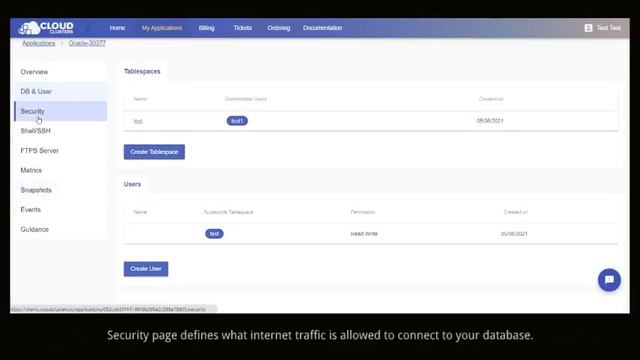Click the Accessible Tablespace column header
640x360 pixels.
coord(229,212)
